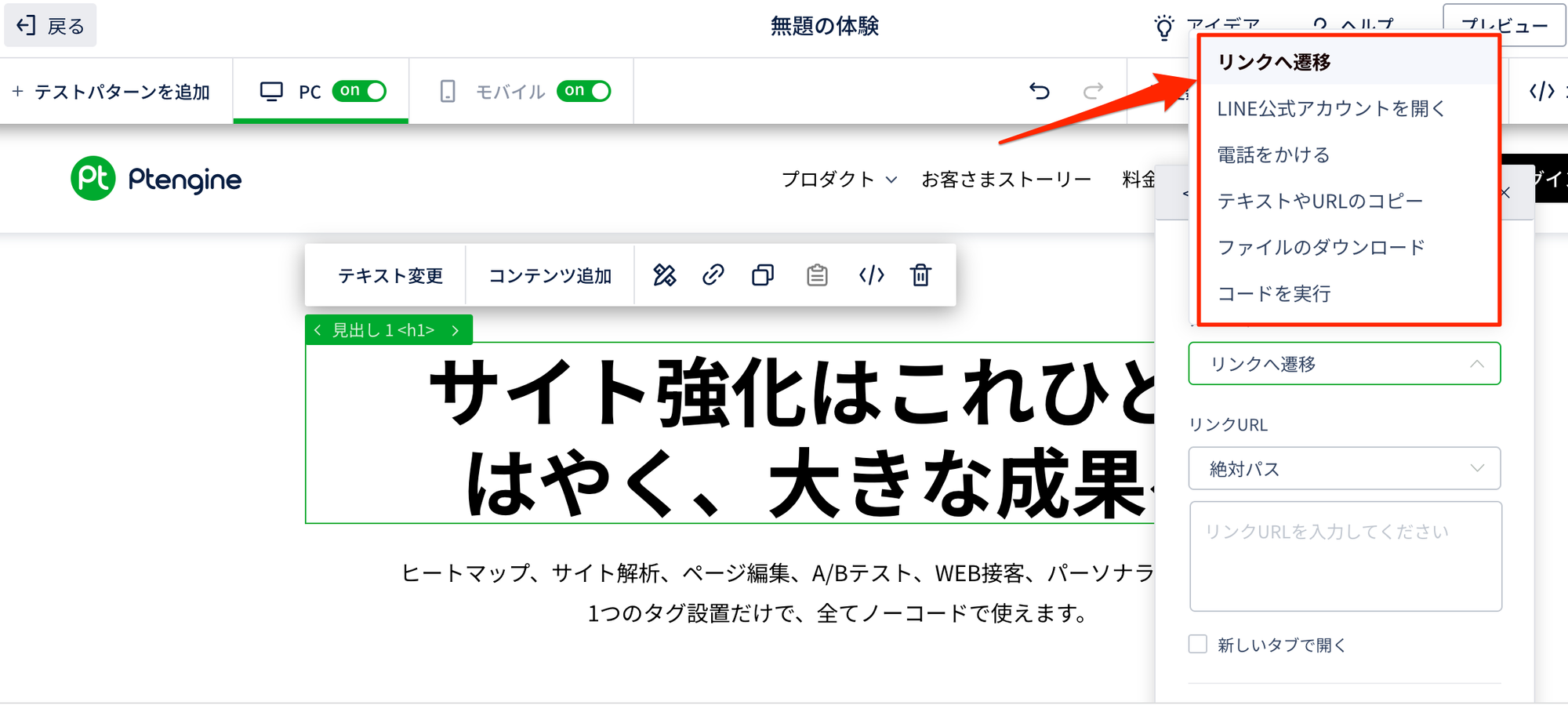Select LINE公式アカウントを開く option
Screen dimensions: 1568x705
coord(1330,109)
